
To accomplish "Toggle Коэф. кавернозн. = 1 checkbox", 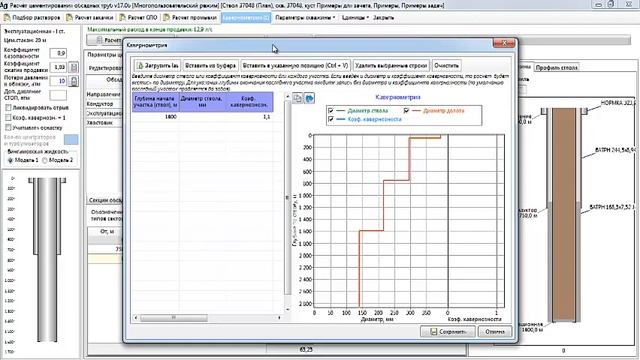I will [8, 118].
